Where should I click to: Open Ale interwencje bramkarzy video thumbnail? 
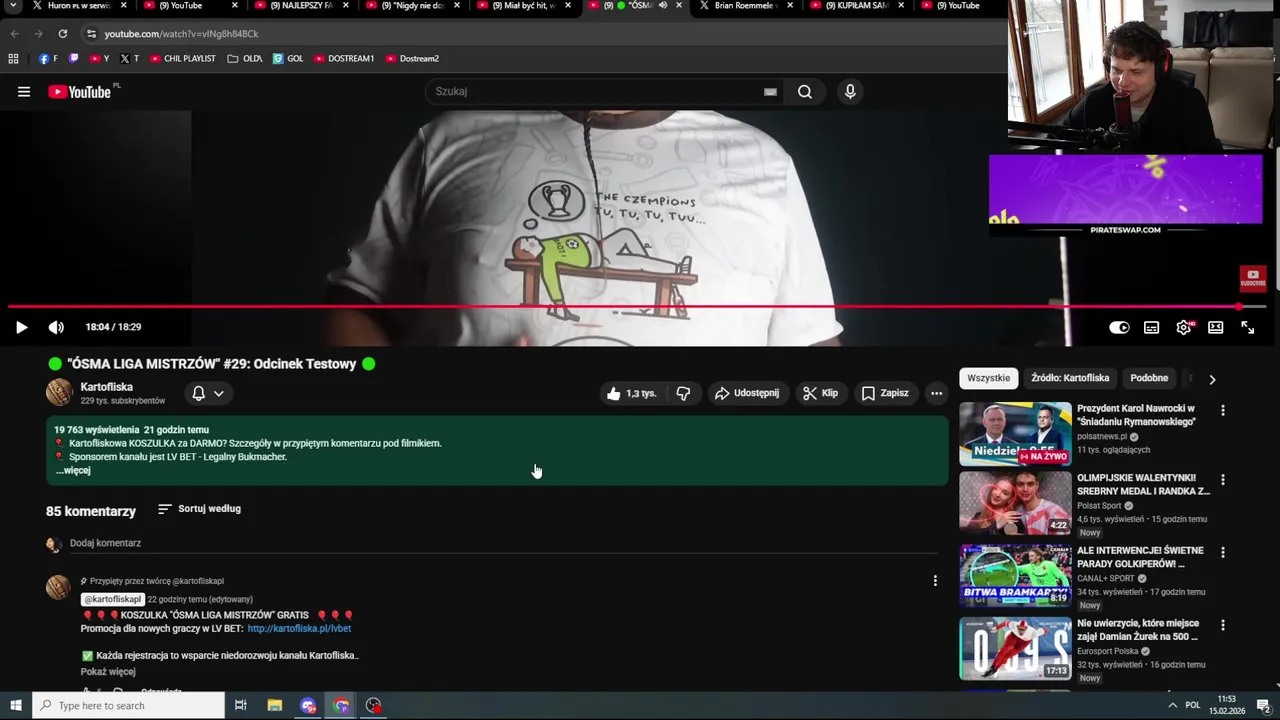point(1015,576)
